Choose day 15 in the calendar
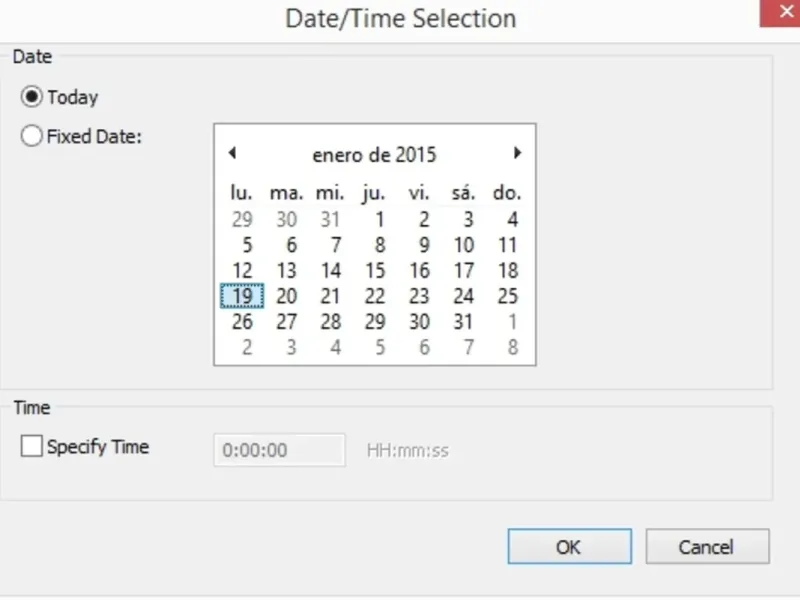This screenshot has width=800, height=600. (375, 270)
